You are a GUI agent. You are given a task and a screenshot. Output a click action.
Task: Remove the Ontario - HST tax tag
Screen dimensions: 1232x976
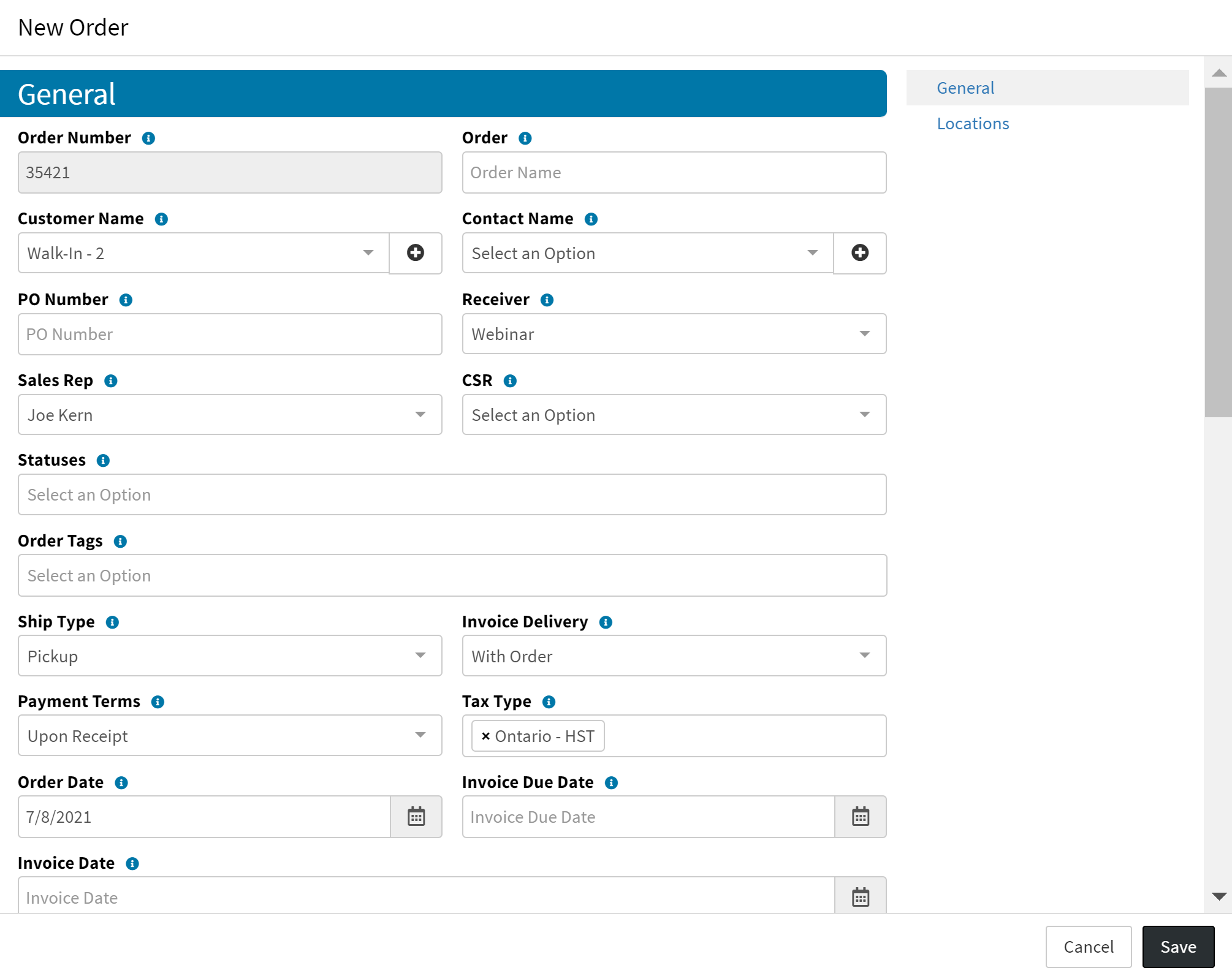pos(485,736)
